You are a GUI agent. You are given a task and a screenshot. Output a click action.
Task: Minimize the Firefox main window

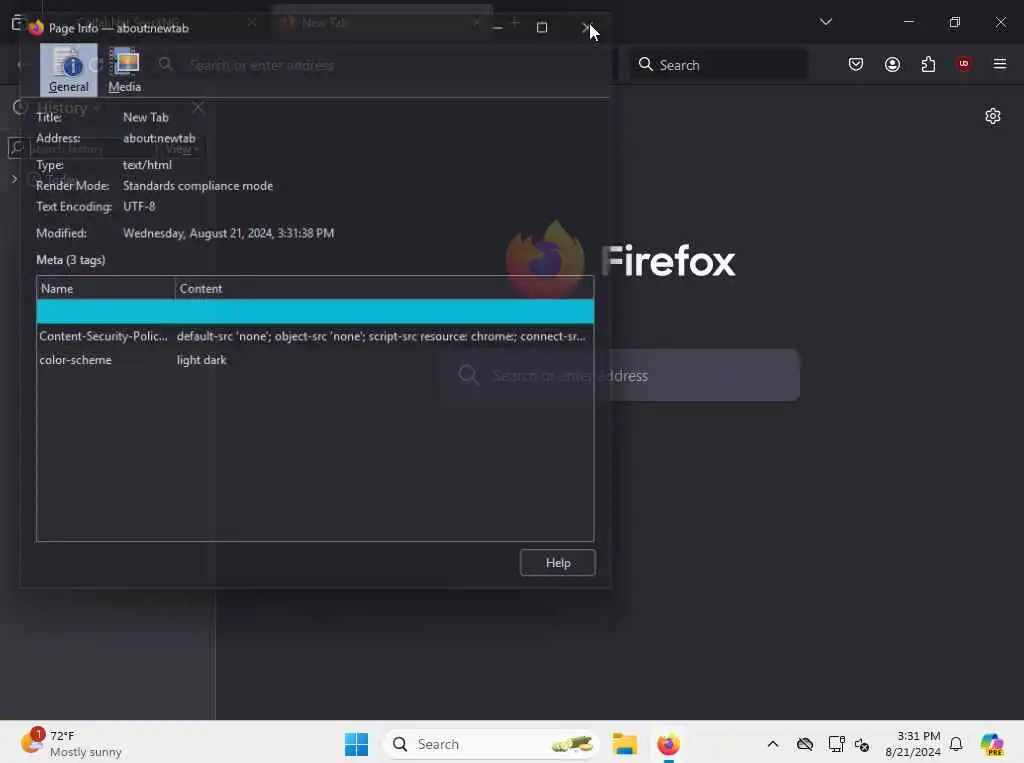(908, 22)
